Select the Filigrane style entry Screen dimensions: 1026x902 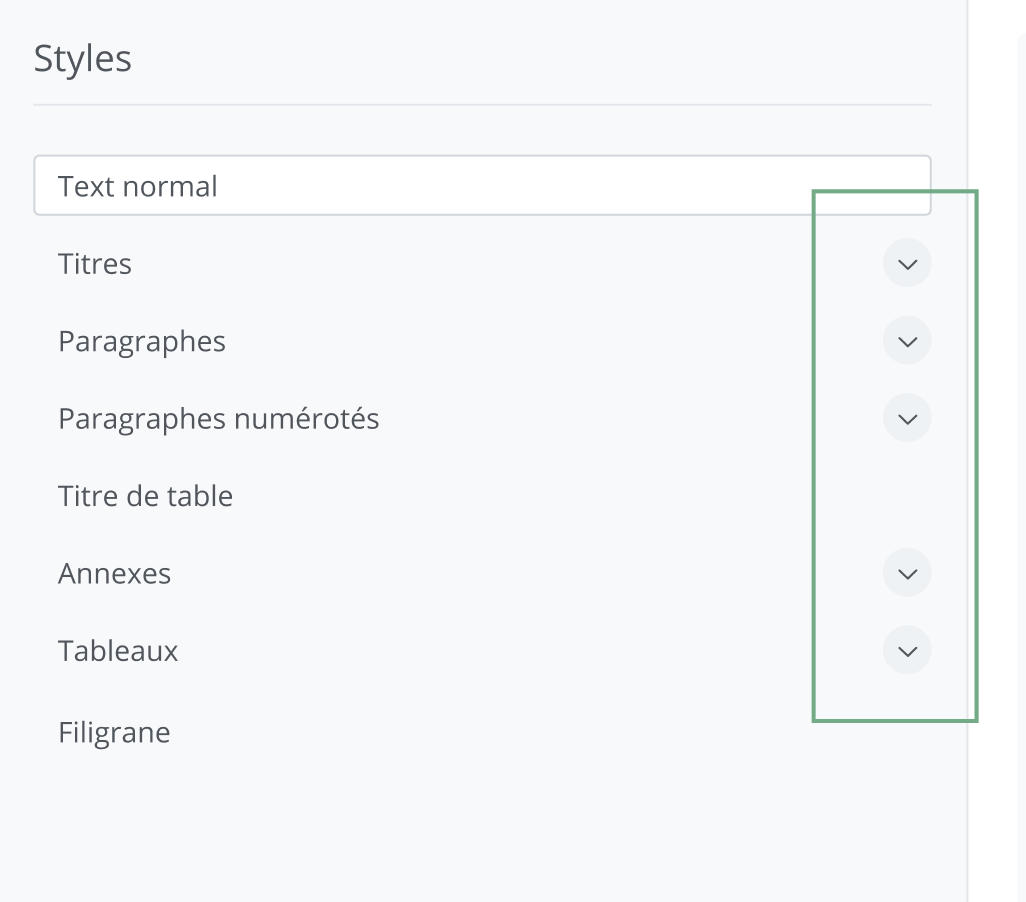tap(114, 733)
